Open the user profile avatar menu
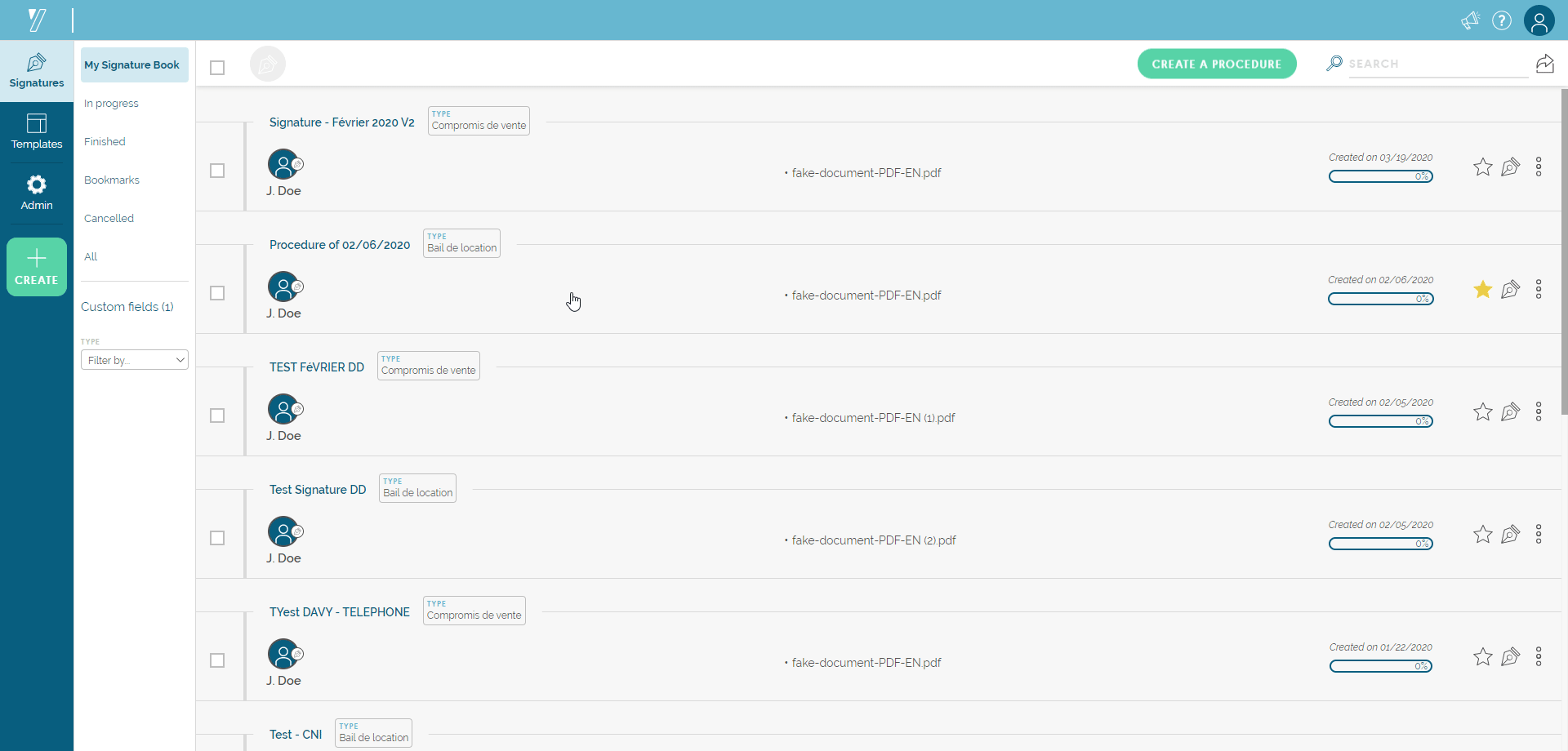The width and height of the screenshot is (1568, 751). click(x=1539, y=20)
